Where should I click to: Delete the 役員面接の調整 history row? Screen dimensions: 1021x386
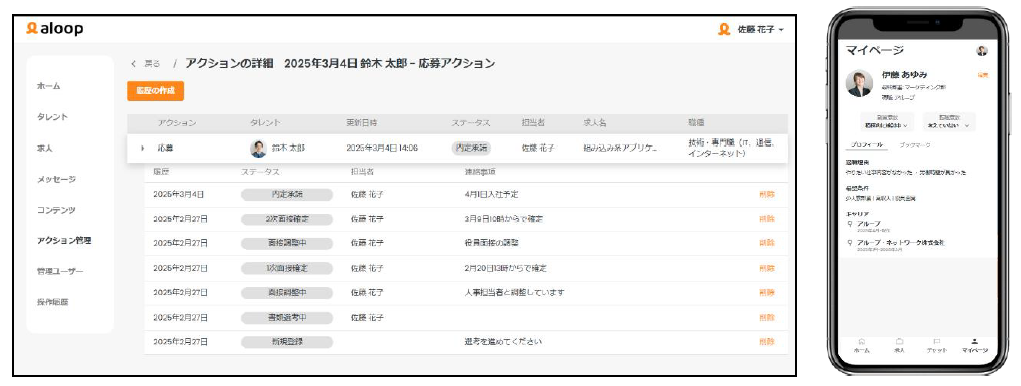click(x=767, y=243)
